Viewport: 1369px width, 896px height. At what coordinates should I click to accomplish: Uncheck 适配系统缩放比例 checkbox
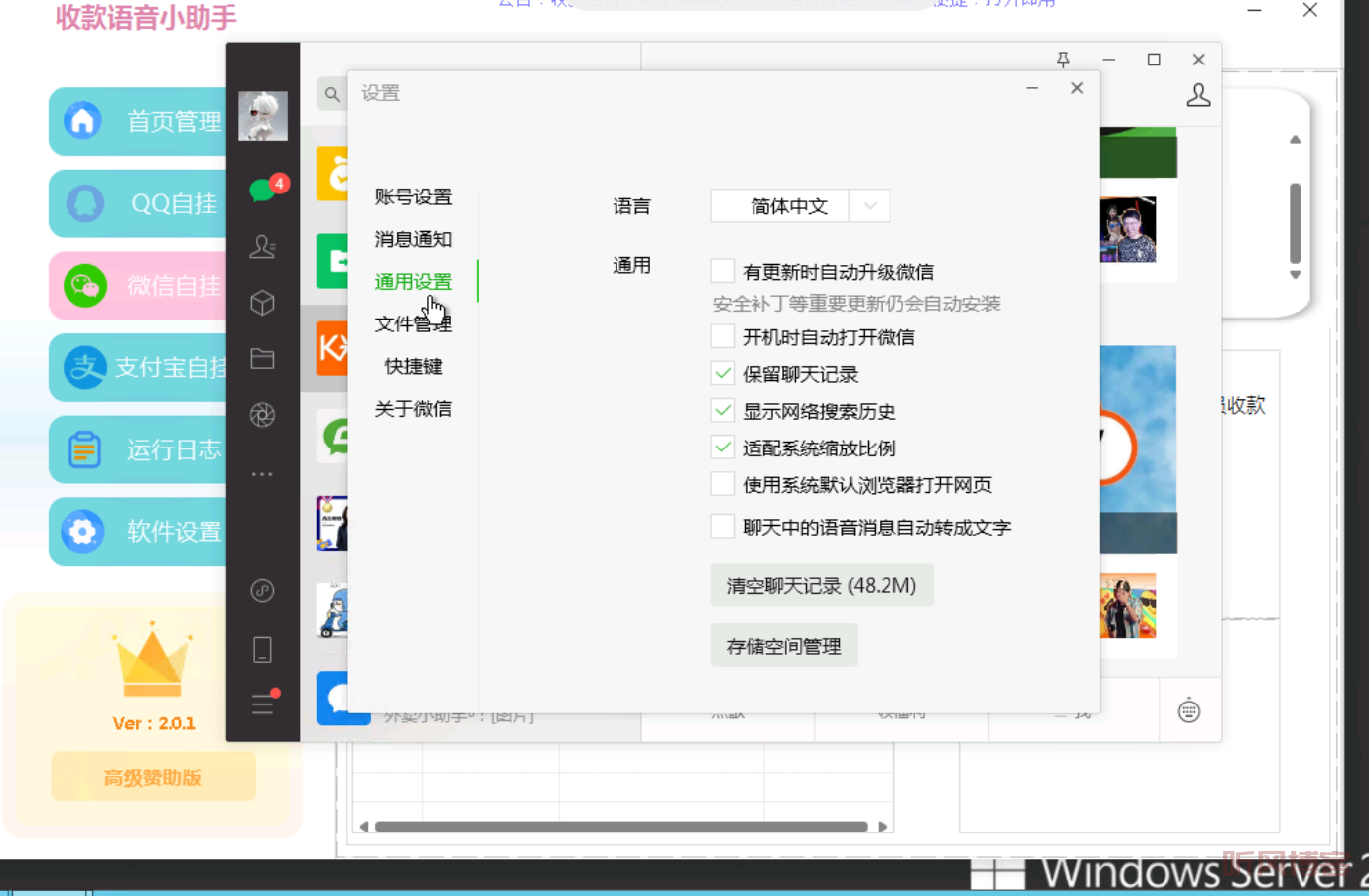(x=723, y=447)
